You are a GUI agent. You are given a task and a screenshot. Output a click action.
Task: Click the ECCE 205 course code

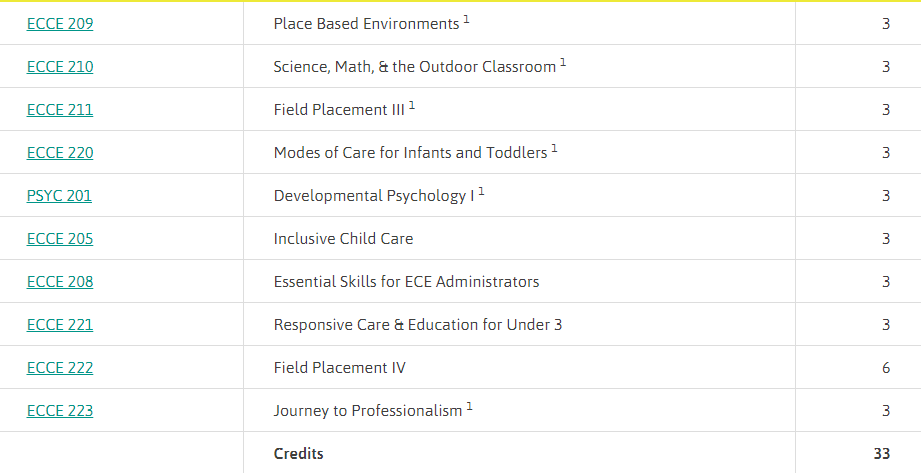(60, 239)
